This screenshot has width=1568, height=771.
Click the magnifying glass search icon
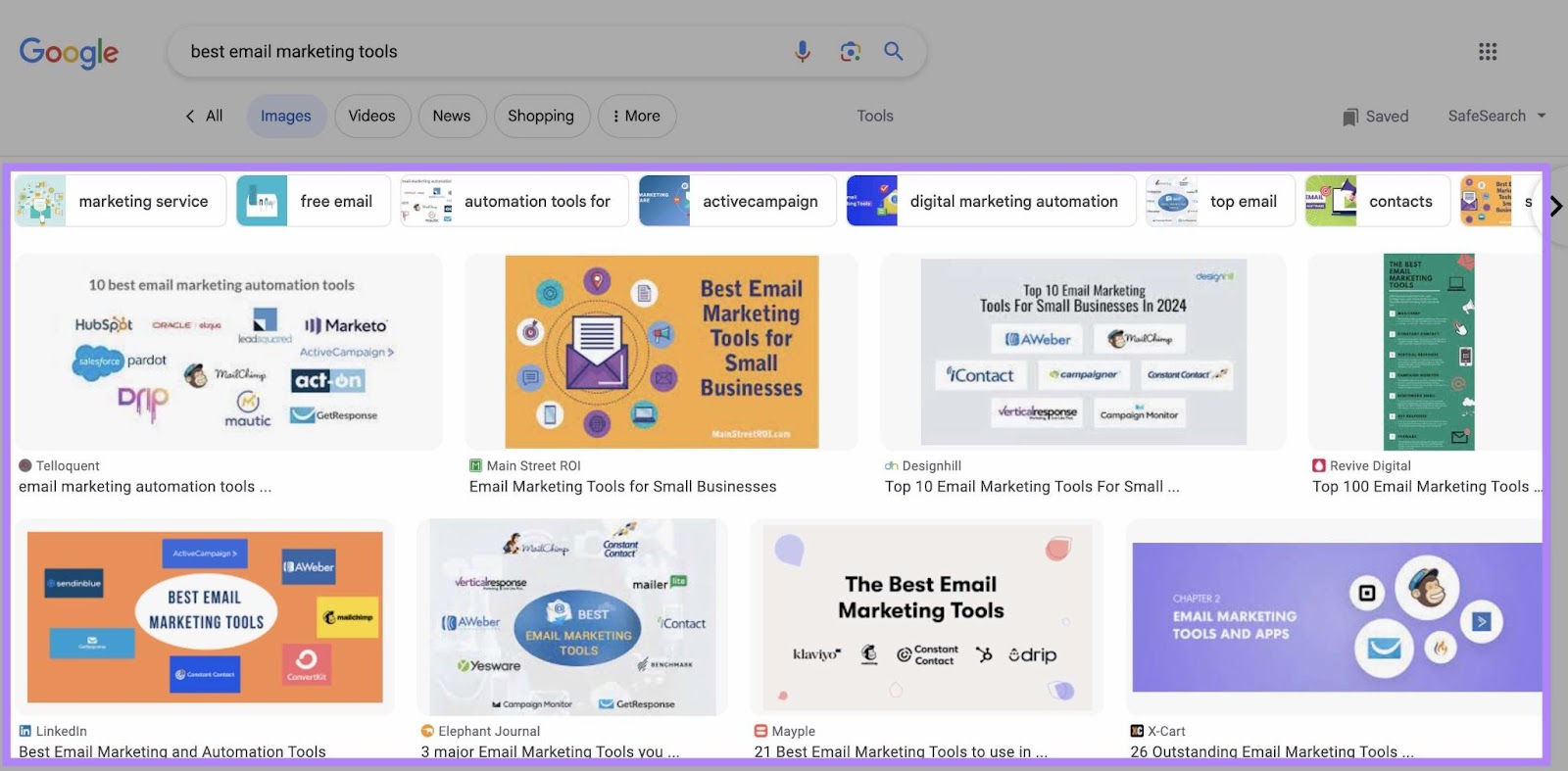(x=893, y=51)
